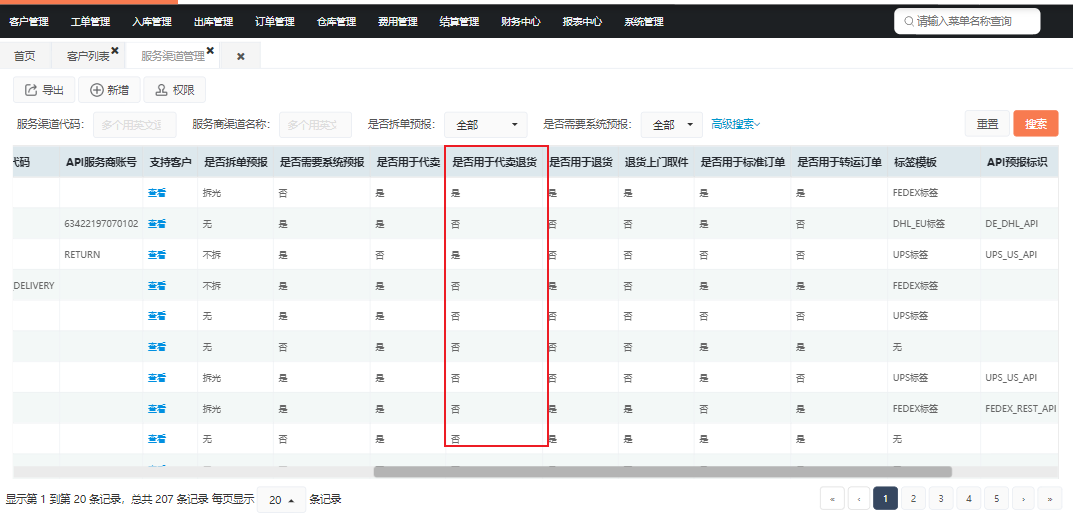Sort by 是否拆单预报 column header
This screenshot has width=1073, height=532.
coord(235,162)
